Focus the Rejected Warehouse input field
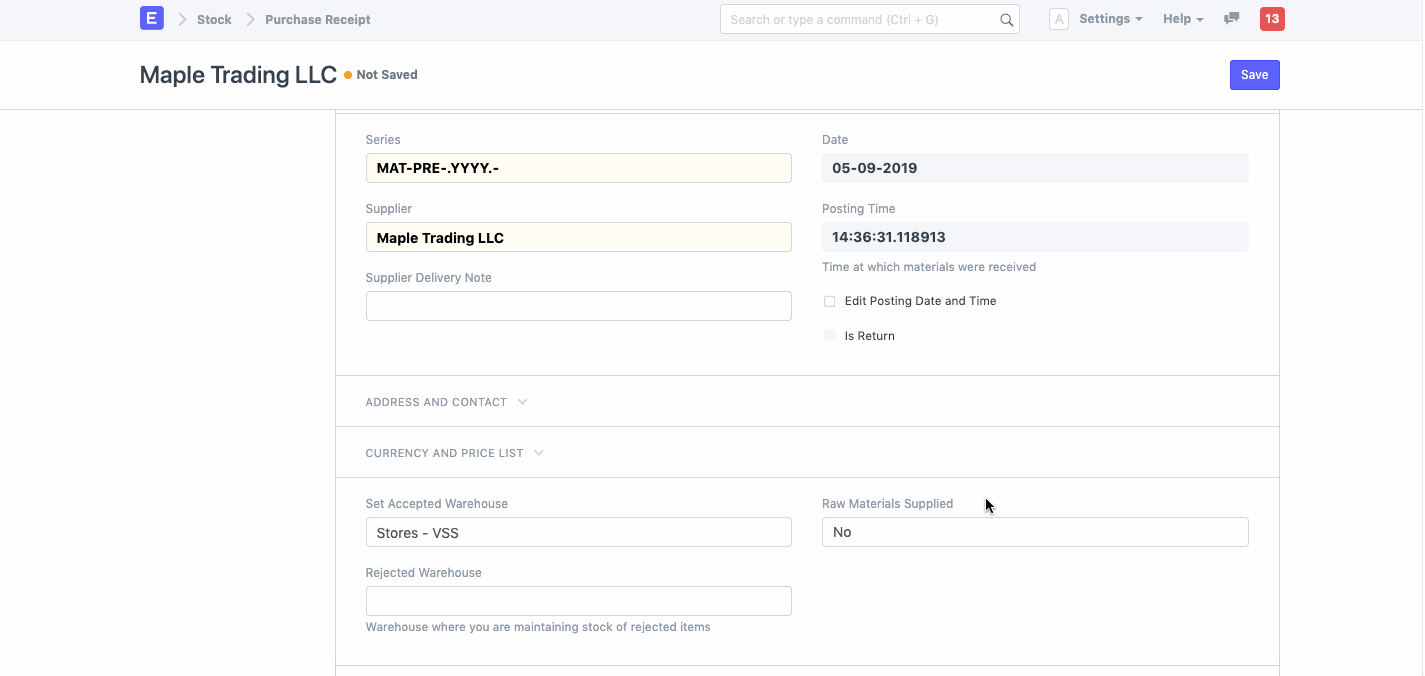 tap(578, 601)
